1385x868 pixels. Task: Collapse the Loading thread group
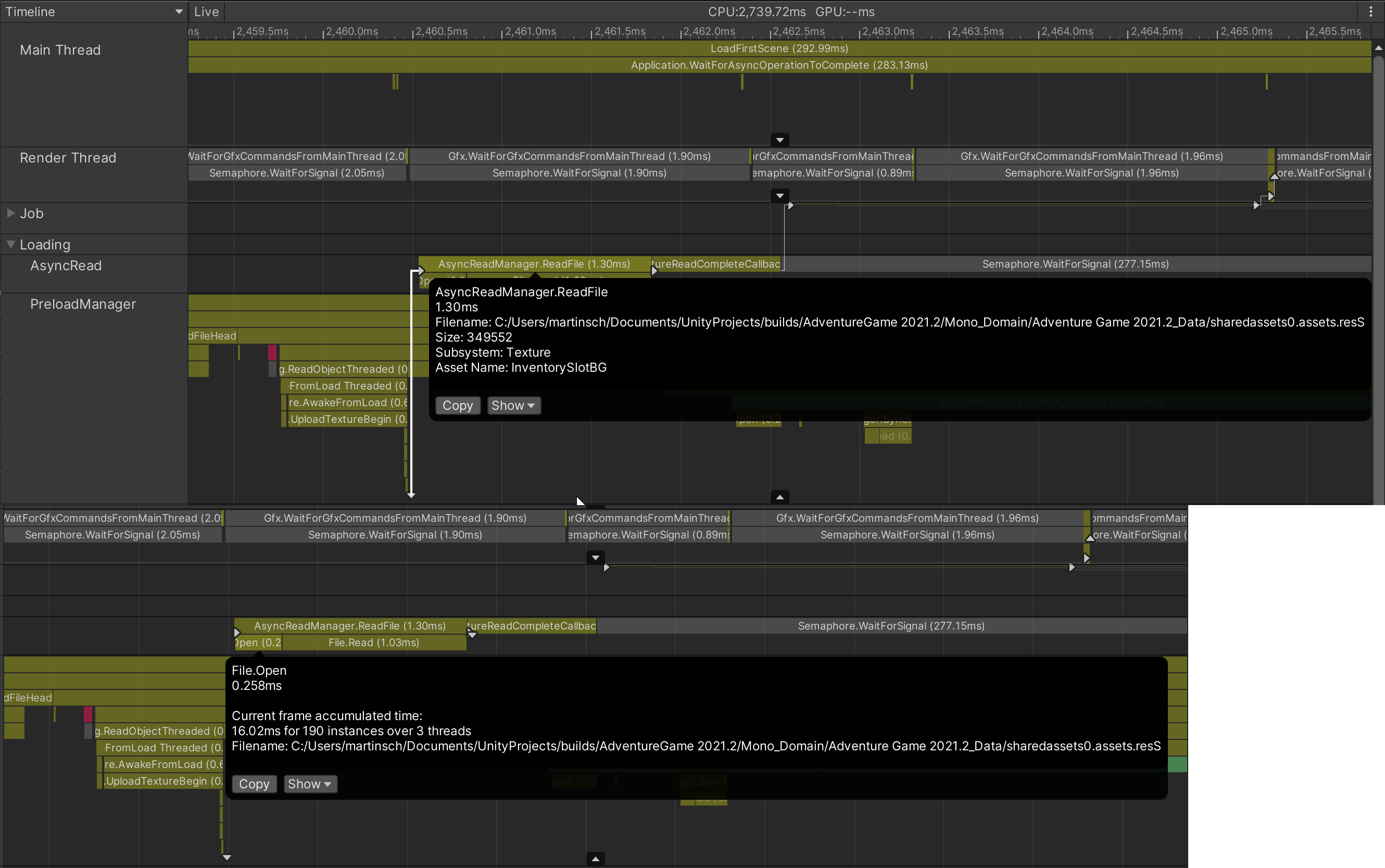[x=11, y=245]
